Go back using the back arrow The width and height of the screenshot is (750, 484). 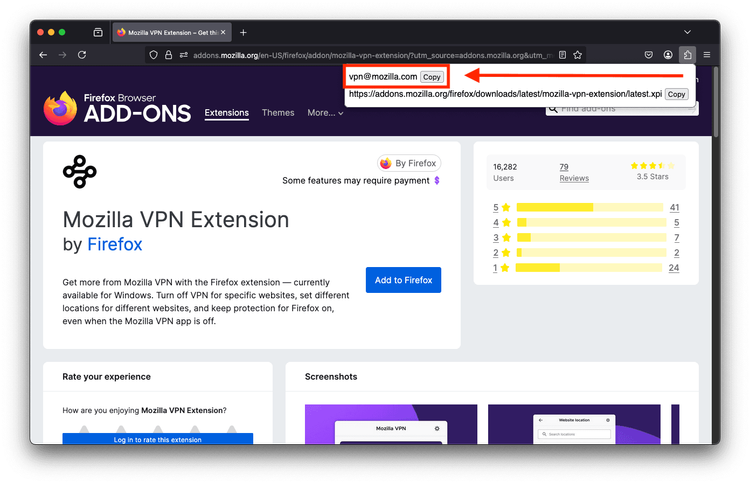[43, 54]
